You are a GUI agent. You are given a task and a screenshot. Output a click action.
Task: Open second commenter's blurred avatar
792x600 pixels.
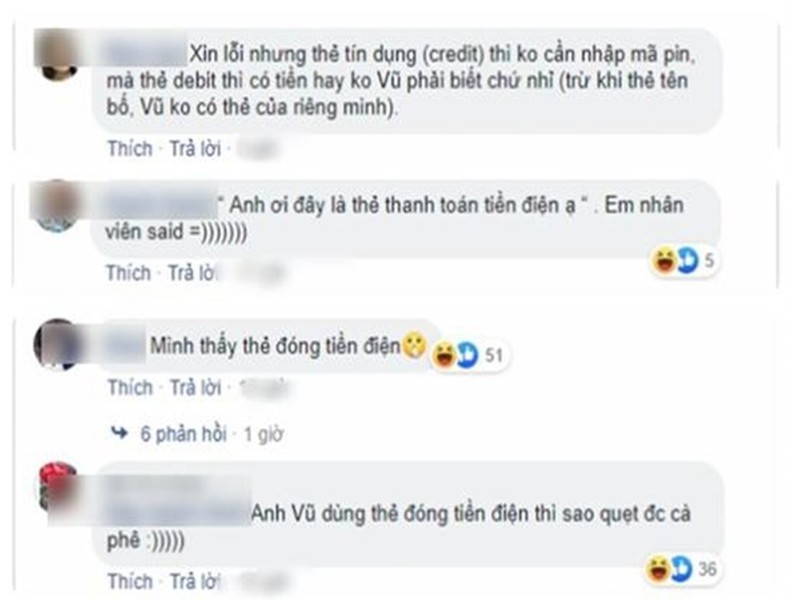57,206
